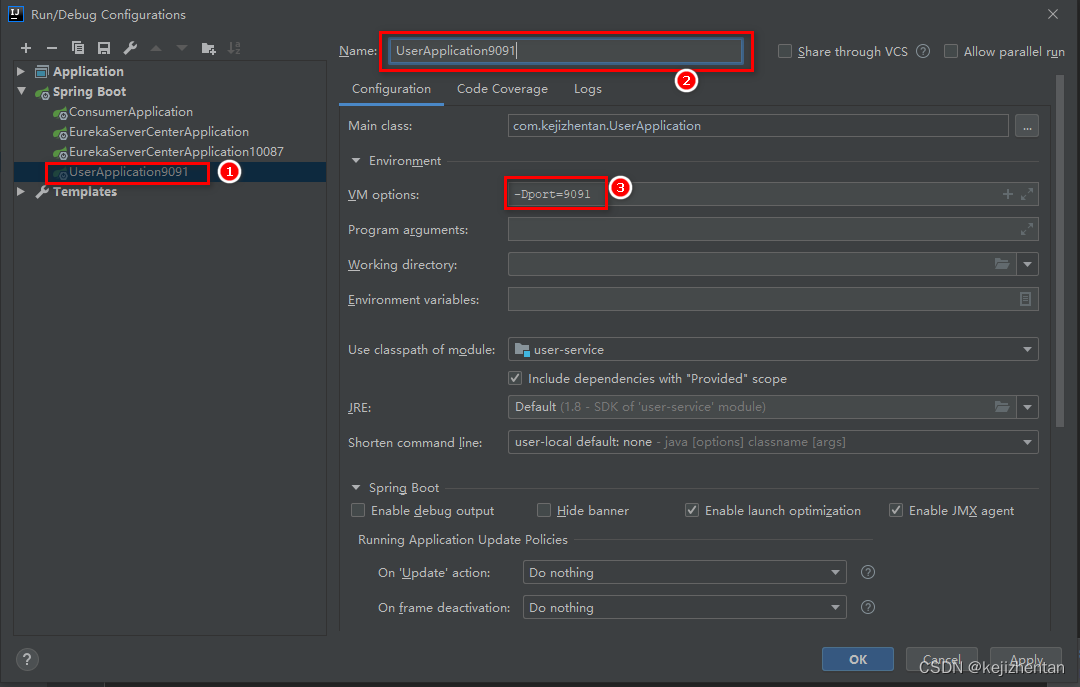
Task: Click the Cancel button
Action: click(x=941, y=659)
